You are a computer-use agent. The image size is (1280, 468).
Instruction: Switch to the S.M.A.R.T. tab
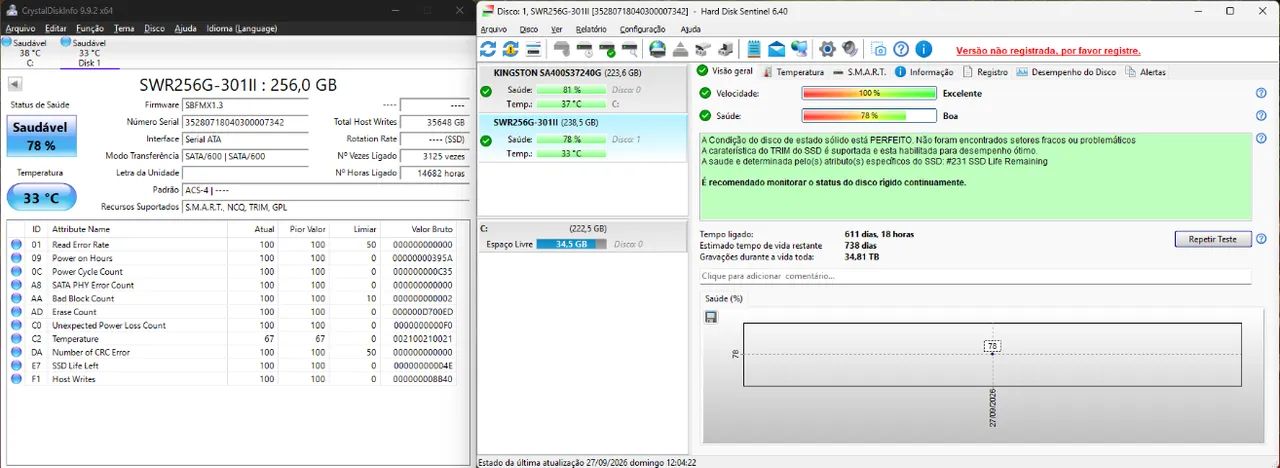pos(860,72)
